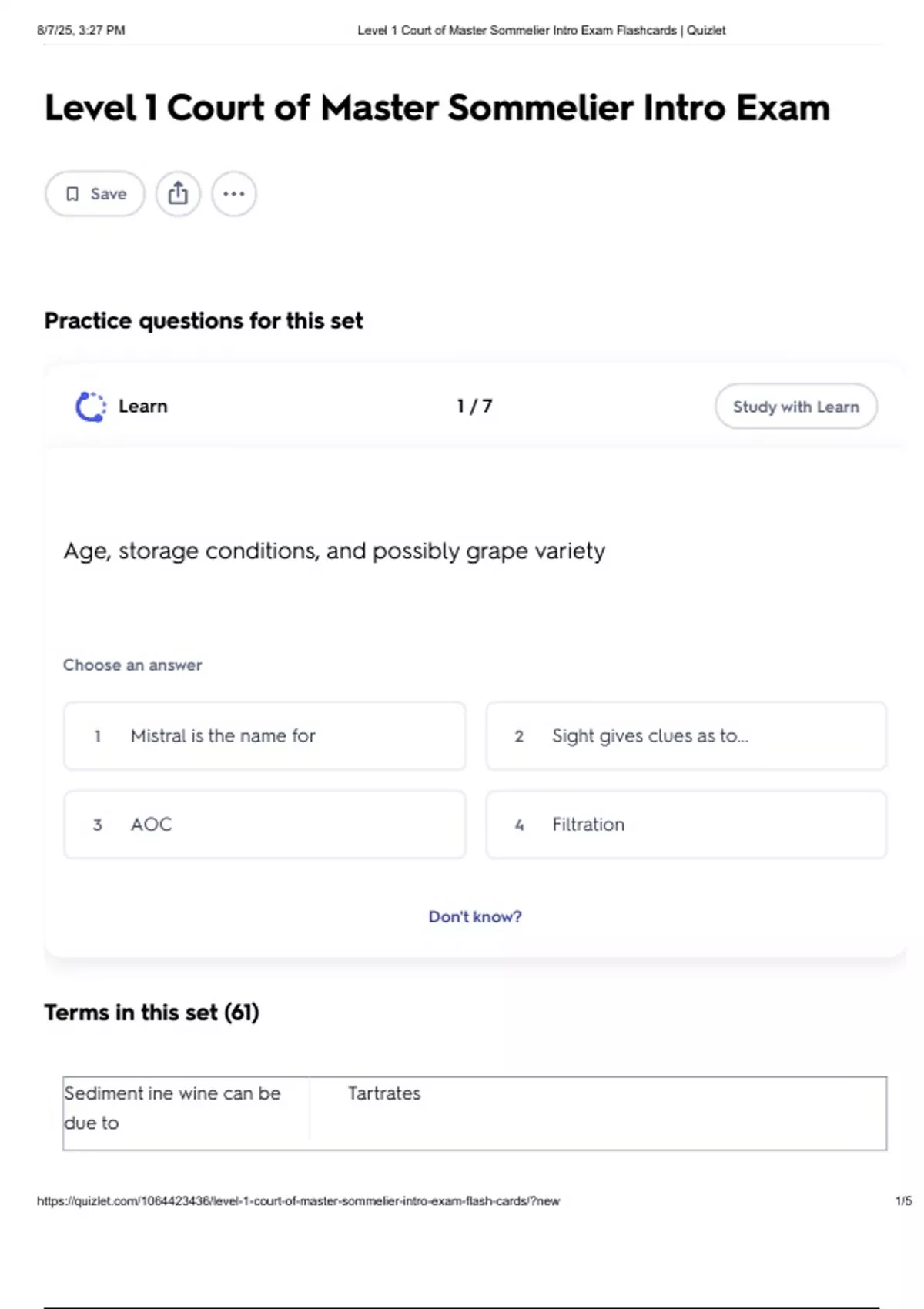Viewport: 924px width, 1309px height.
Task: Click the 'Choose an answer' label
Action: pos(132,665)
